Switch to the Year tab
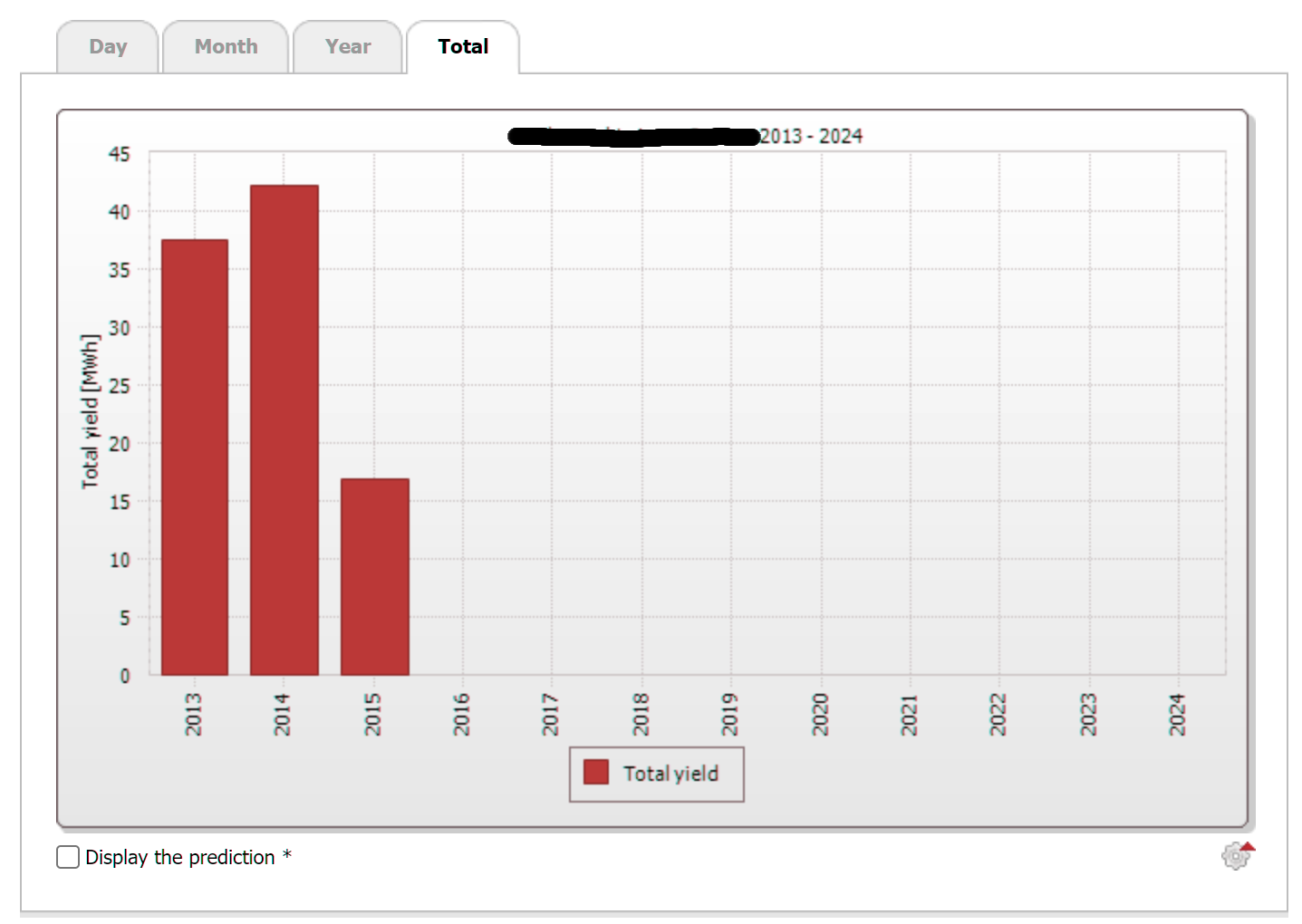This screenshot has height=924, width=1302. [348, 47]
